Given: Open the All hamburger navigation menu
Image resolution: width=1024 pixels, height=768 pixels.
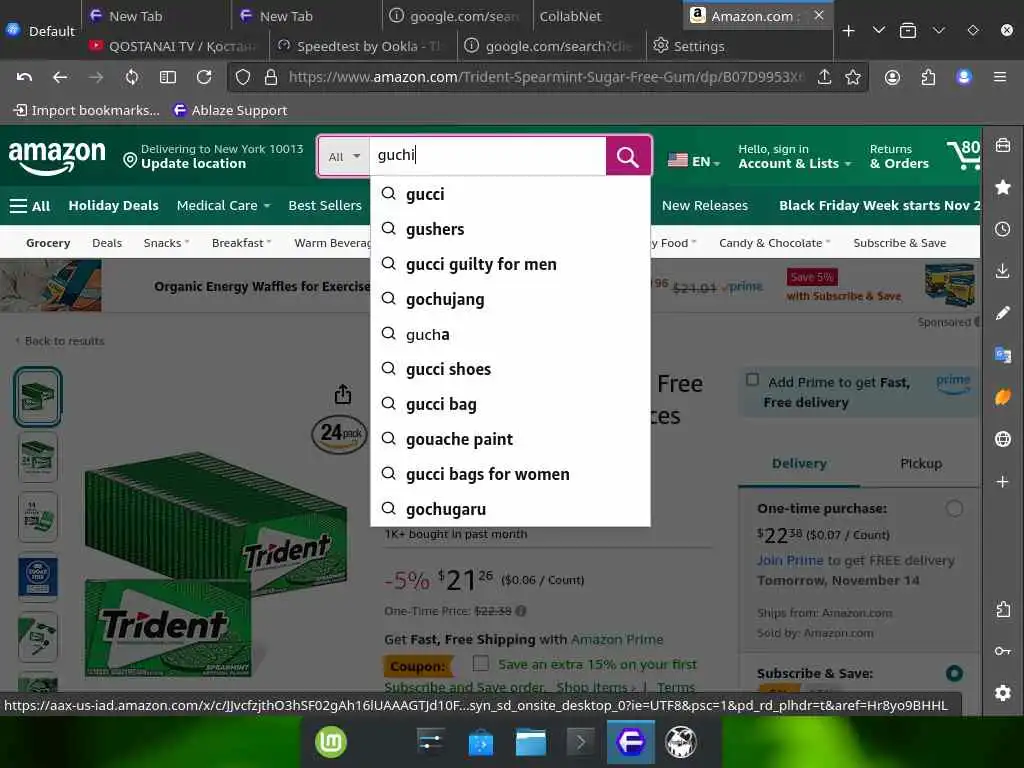Looking at the screenshot, I should click(30, 206).
